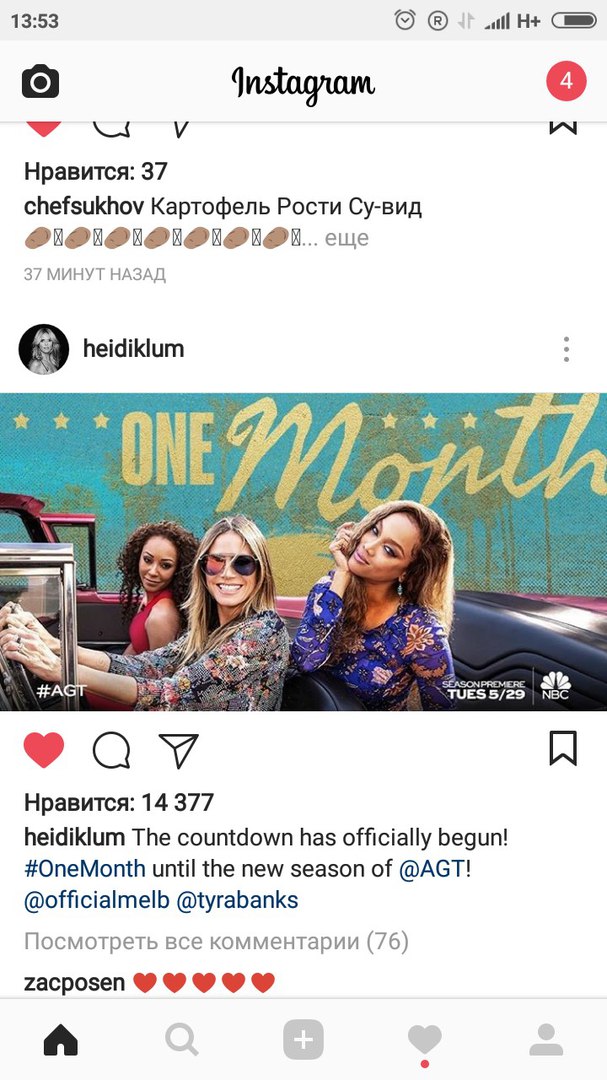Share the post with paper plane icon
Screen dimensions: 607x1080
[178, 749]
